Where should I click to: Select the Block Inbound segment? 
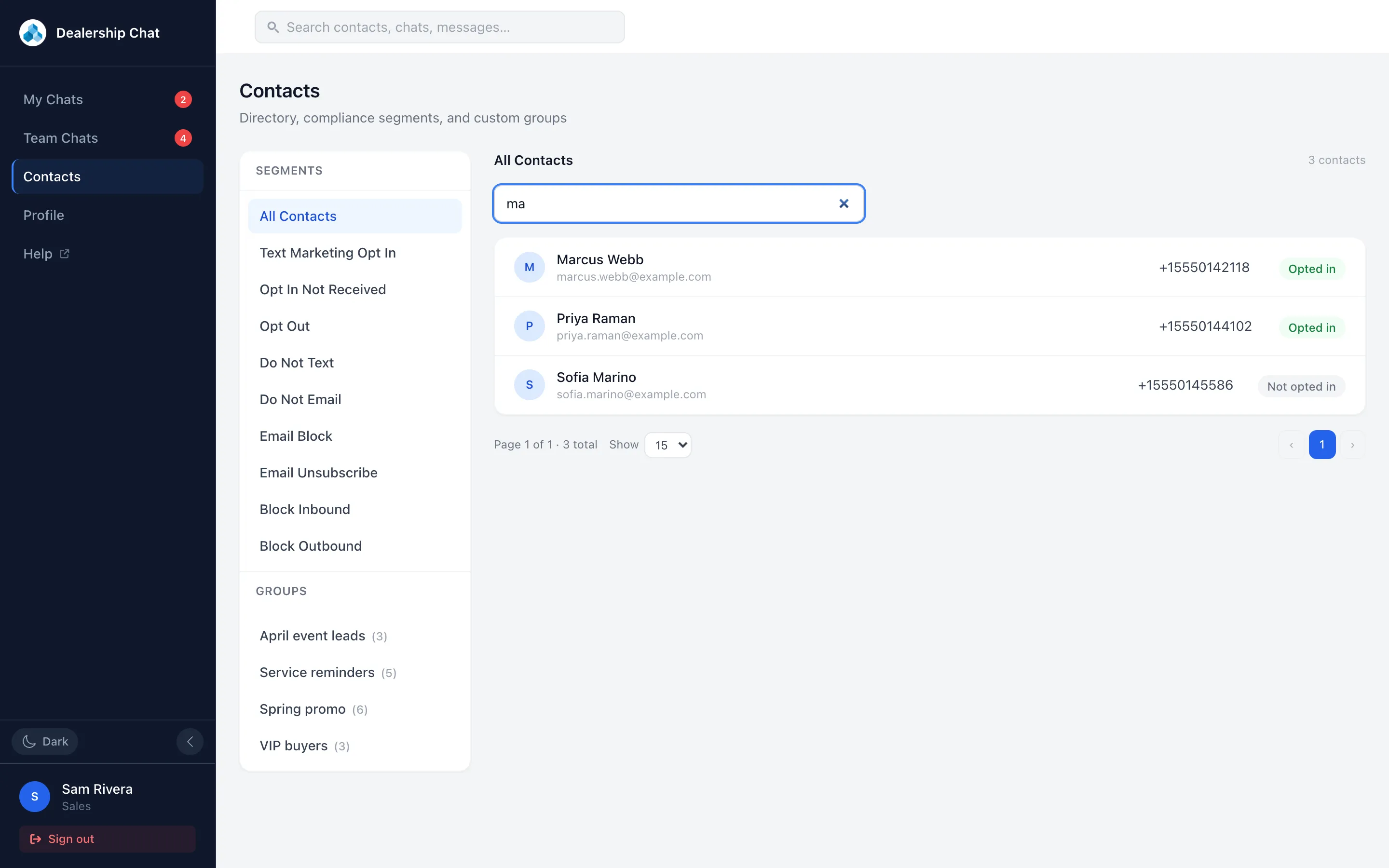[x=354, y=509]
